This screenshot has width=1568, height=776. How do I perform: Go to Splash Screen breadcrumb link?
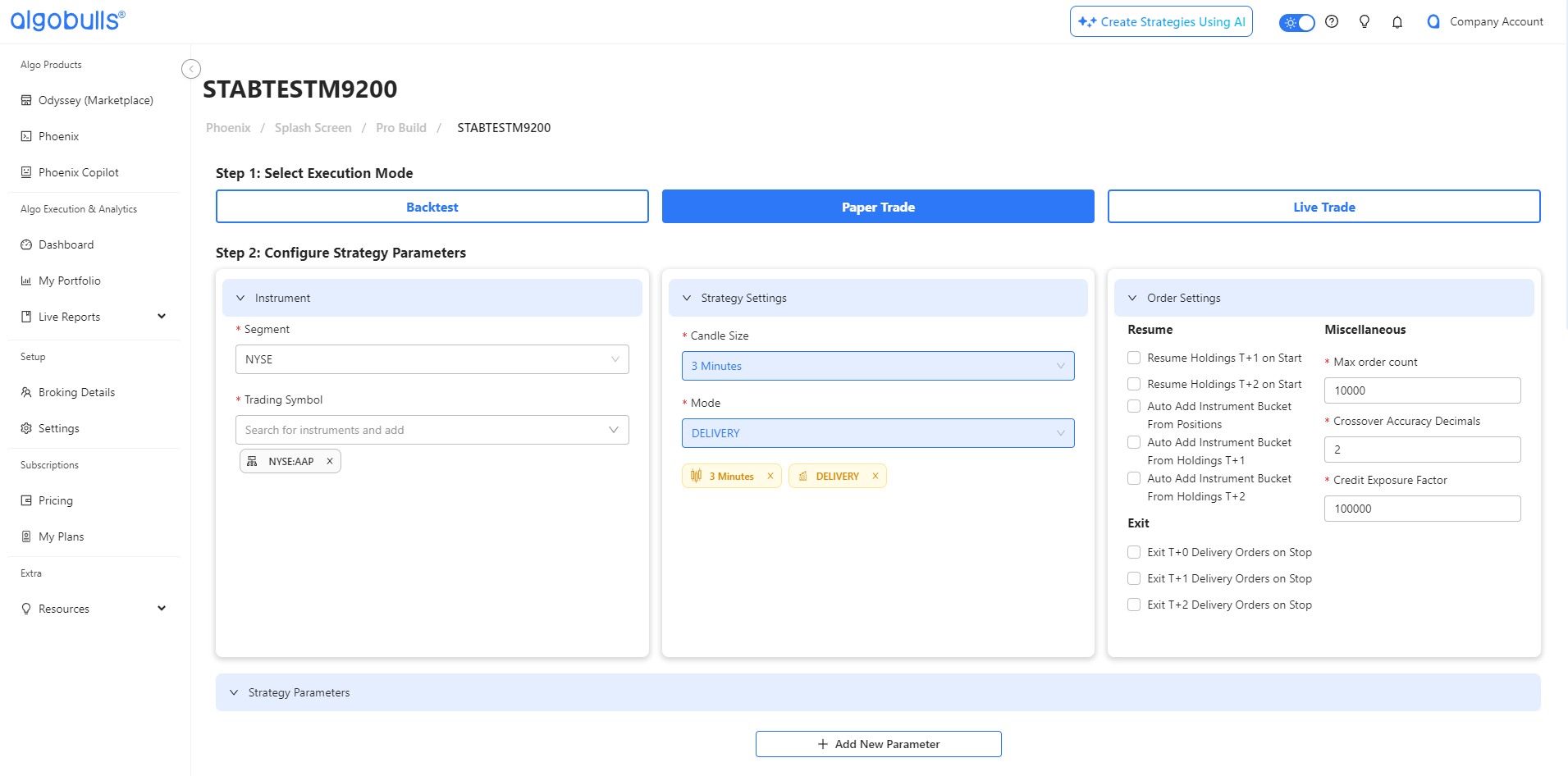313,128
